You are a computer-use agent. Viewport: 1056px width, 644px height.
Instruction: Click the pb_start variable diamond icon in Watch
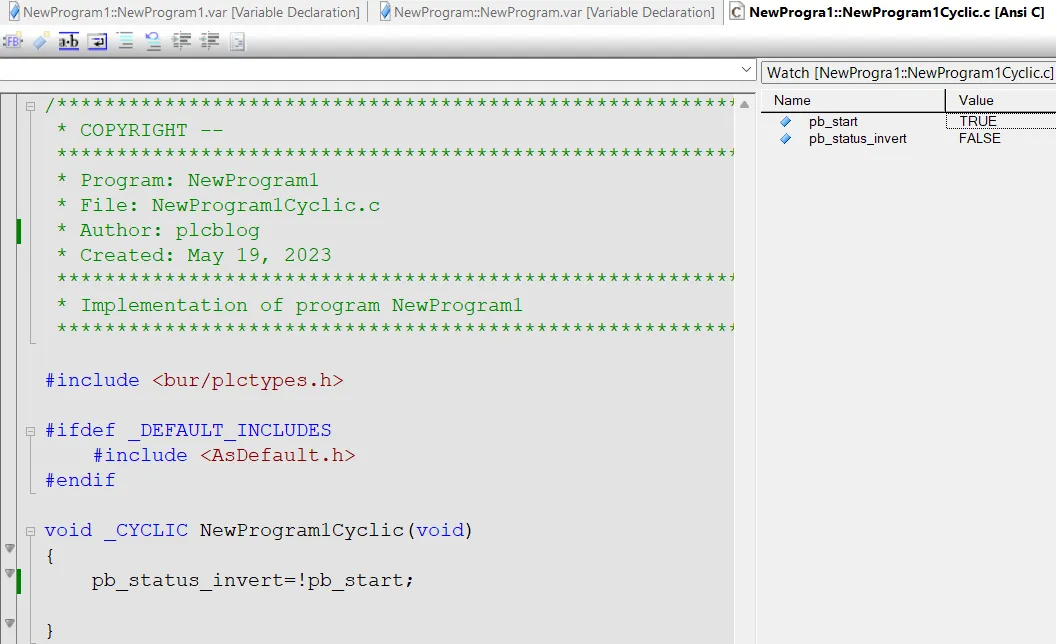tap(785, 121)
